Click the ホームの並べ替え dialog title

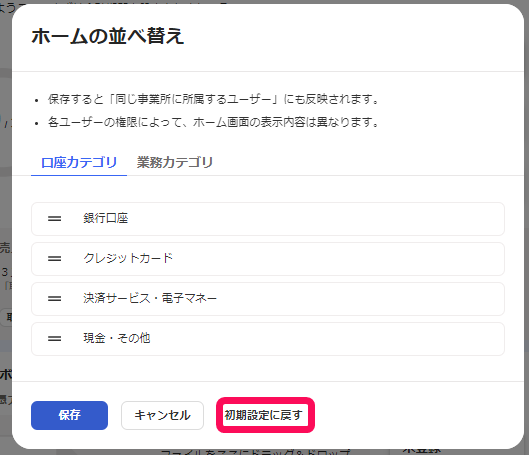pos(108,36)
